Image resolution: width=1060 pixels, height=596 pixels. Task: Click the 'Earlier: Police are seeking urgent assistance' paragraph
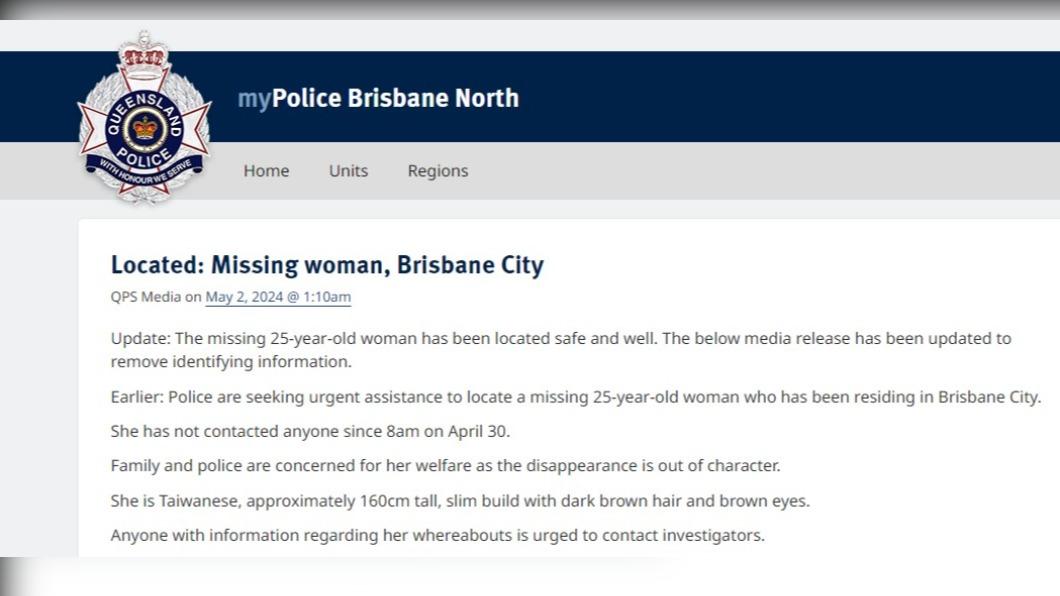[576, 397]
